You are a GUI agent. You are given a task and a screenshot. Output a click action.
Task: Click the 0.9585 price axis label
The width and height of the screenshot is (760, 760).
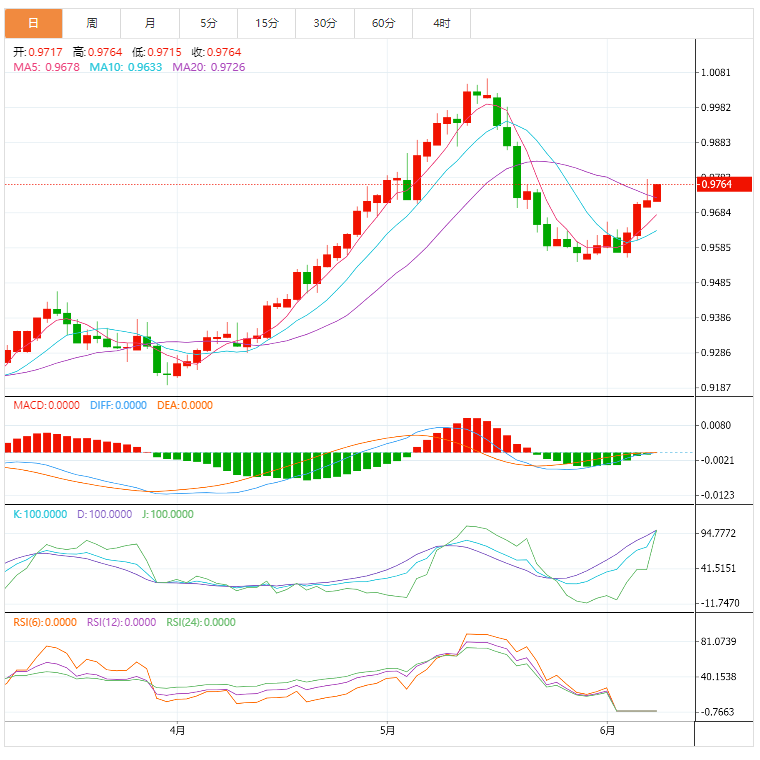coord(716,248)
